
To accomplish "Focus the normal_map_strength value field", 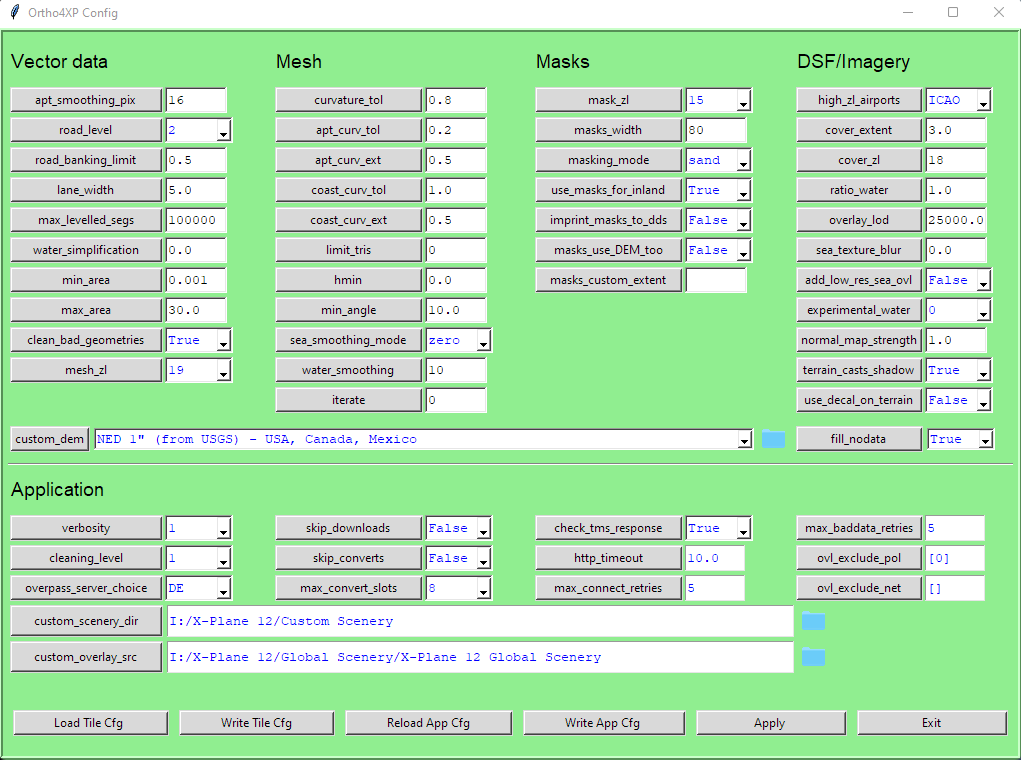I will pyautogui.click(x=956, y=341).
